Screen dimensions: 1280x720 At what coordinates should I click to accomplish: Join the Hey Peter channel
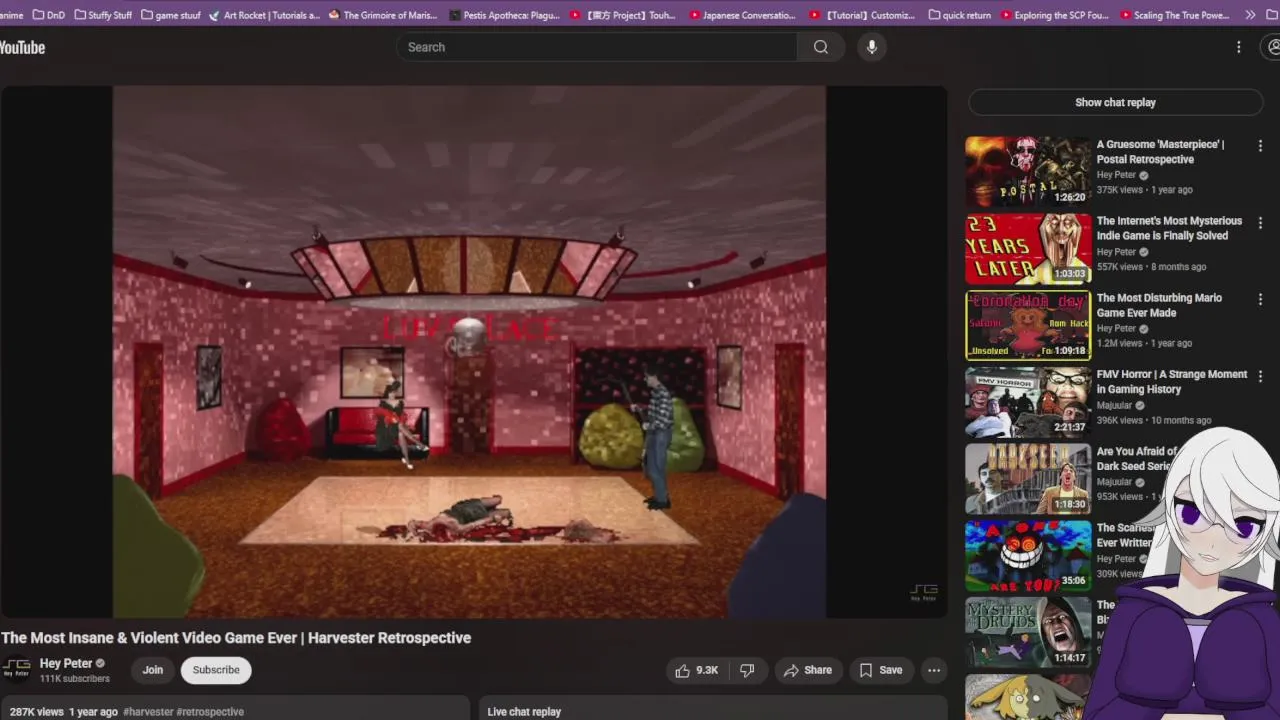click(x=152, y=670)
